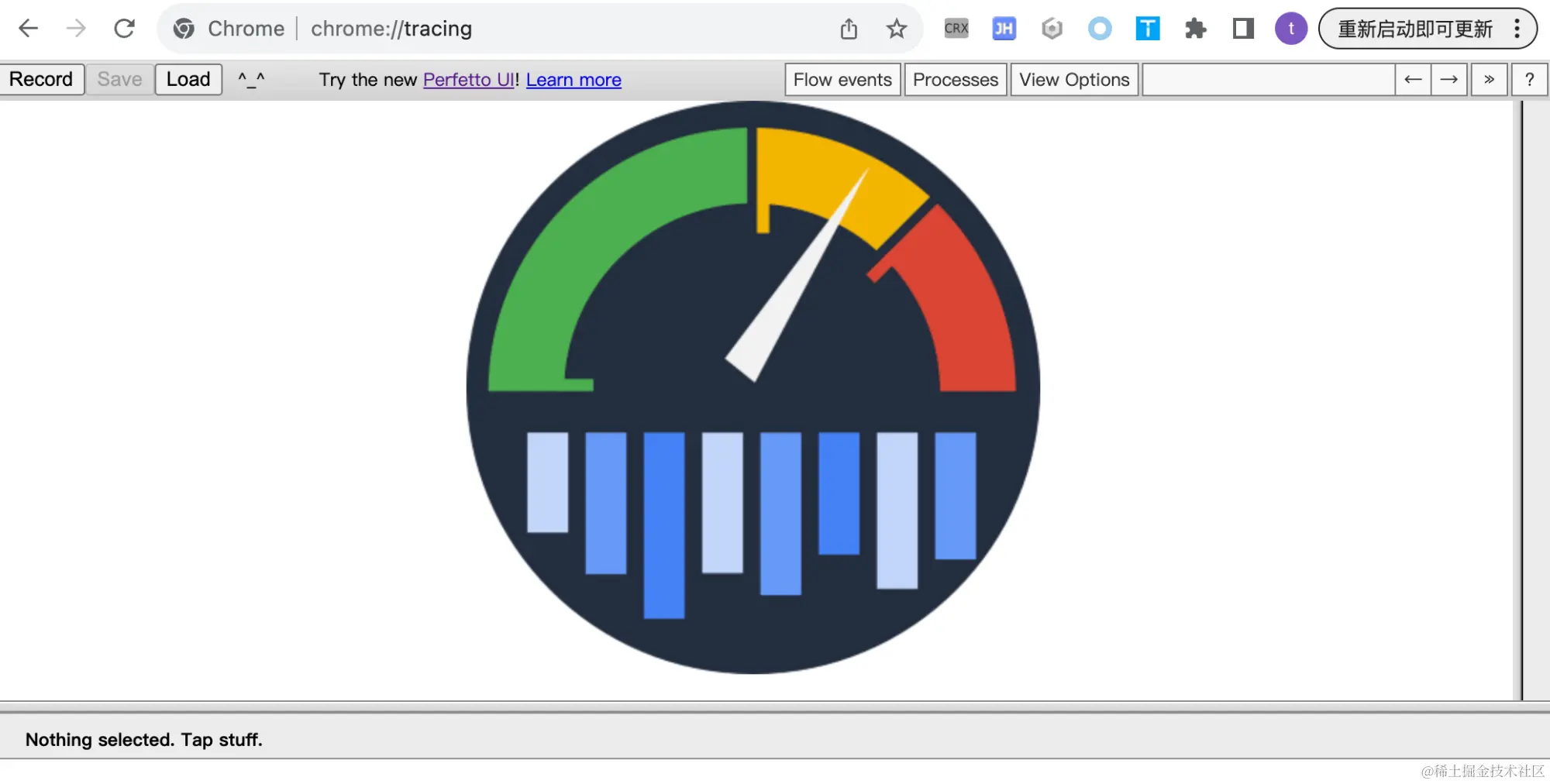Go to previous search result arrow
The width and height of the screenshot is (1550, 784).
tap(1413, 80)
